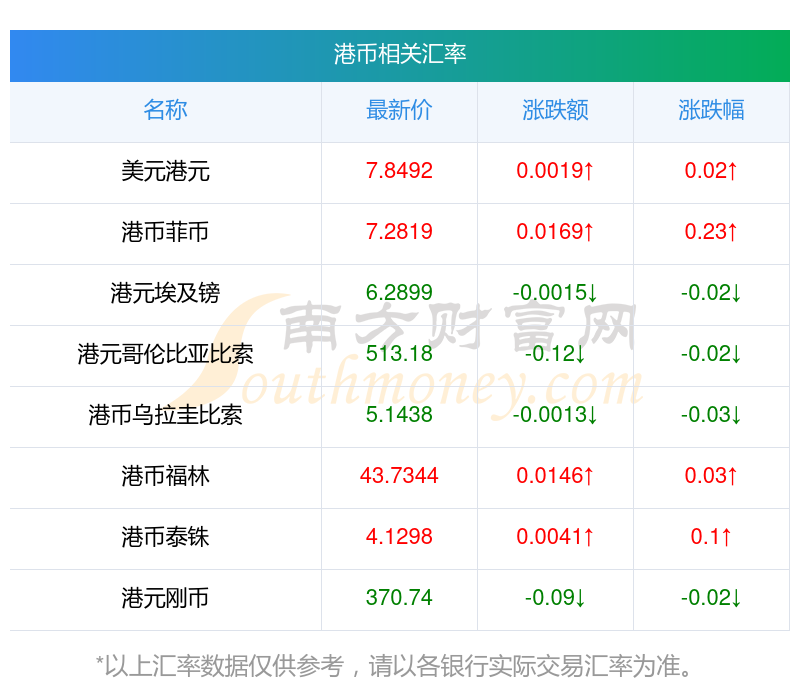The width and height of the screenshot is (800, 698).
Task: Click the disclaimer note about 汇率数据仅供参考
Action: click(x=394, y=666)
